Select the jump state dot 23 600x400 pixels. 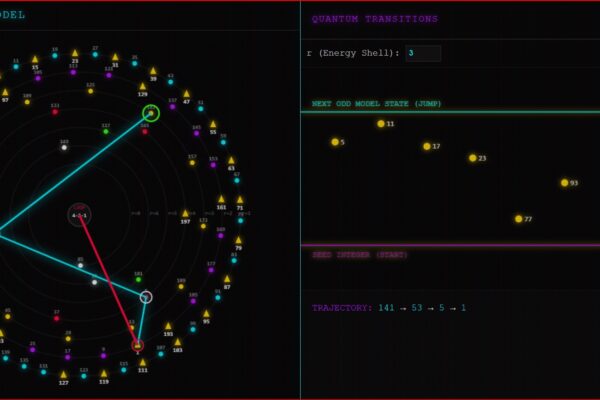point(473,158)
